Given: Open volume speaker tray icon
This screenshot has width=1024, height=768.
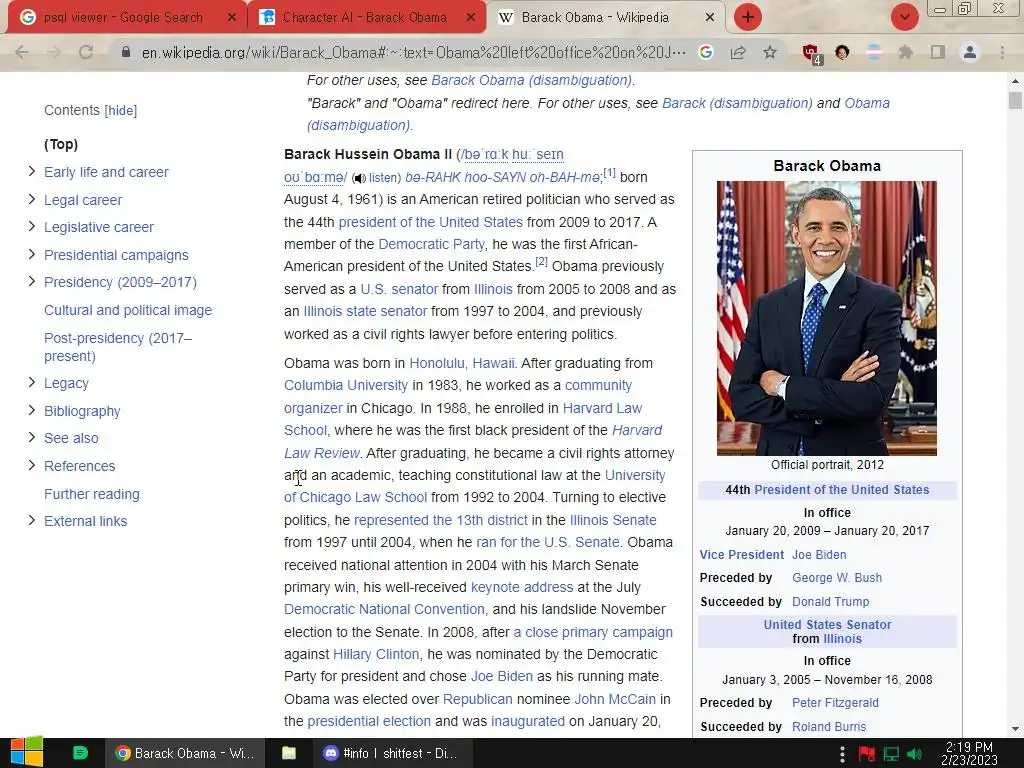Looking at the screenshot, I should click(914, 754).
